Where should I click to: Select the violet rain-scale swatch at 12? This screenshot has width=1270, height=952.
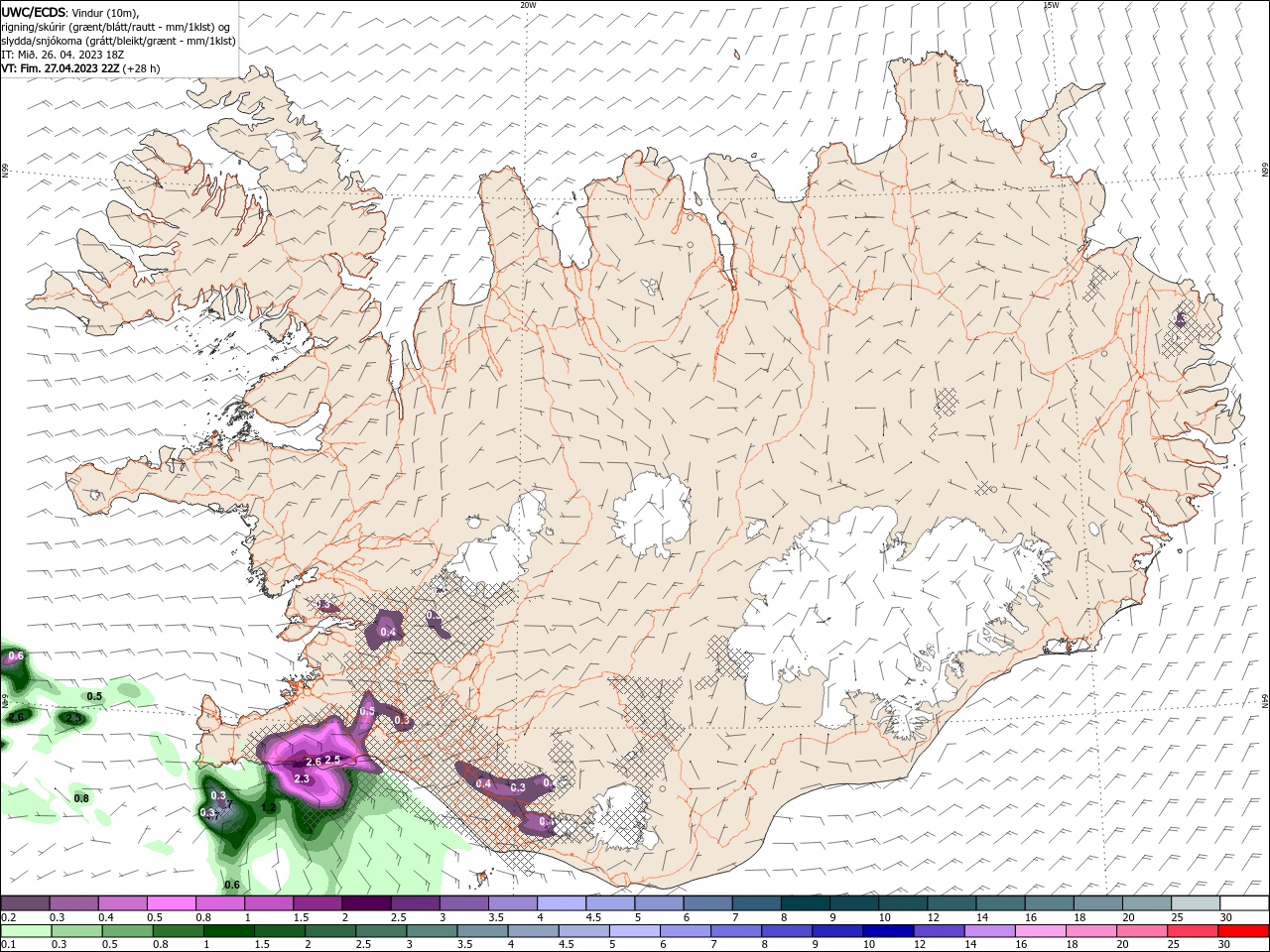click(x=938, y=931)
